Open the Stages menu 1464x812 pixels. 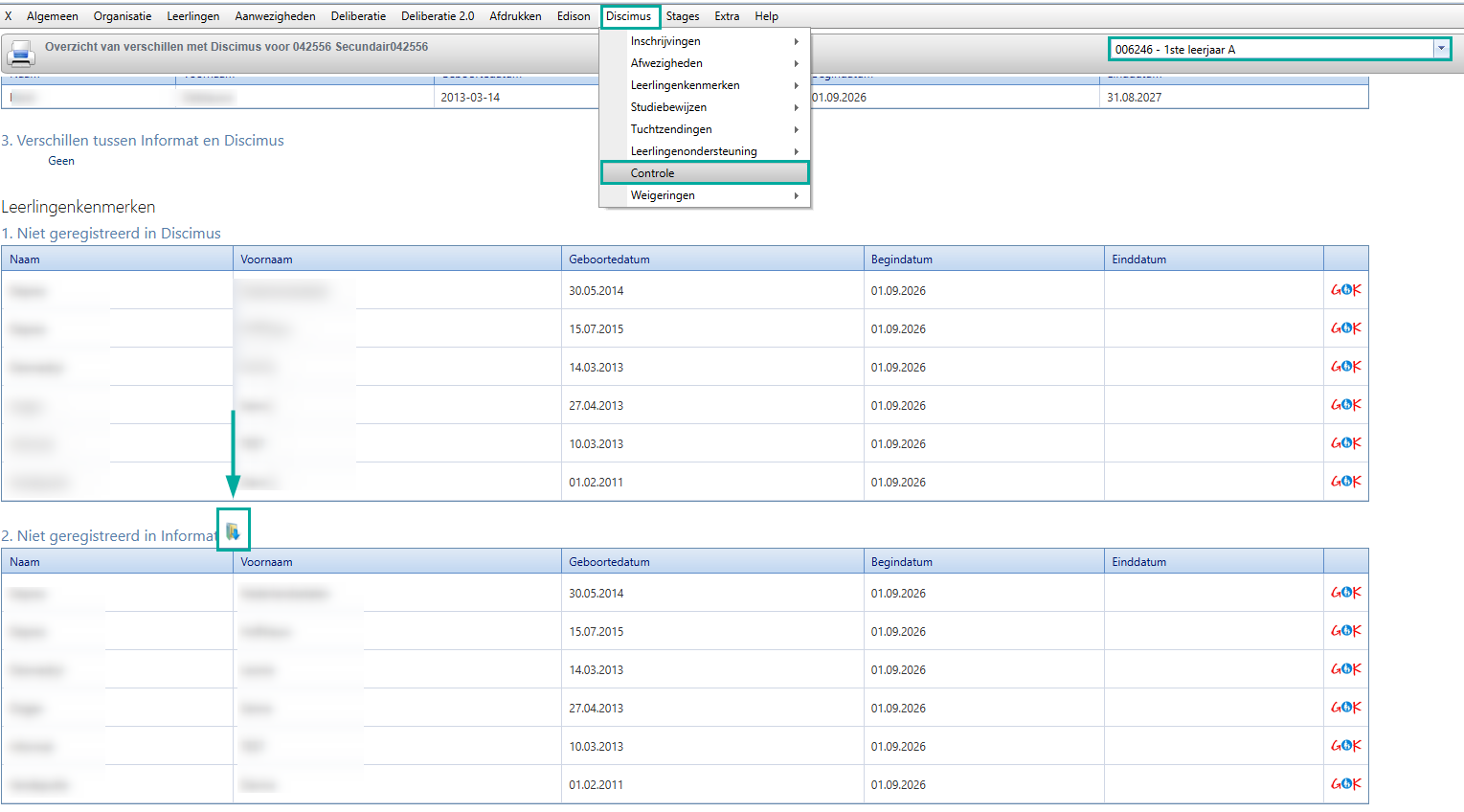pyautogui.click(x=683, y=16)
